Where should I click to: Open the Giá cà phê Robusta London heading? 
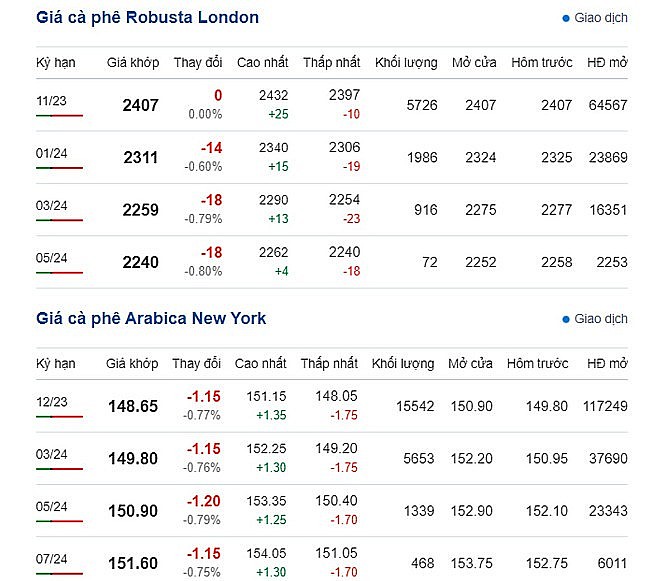click(147, 18)
